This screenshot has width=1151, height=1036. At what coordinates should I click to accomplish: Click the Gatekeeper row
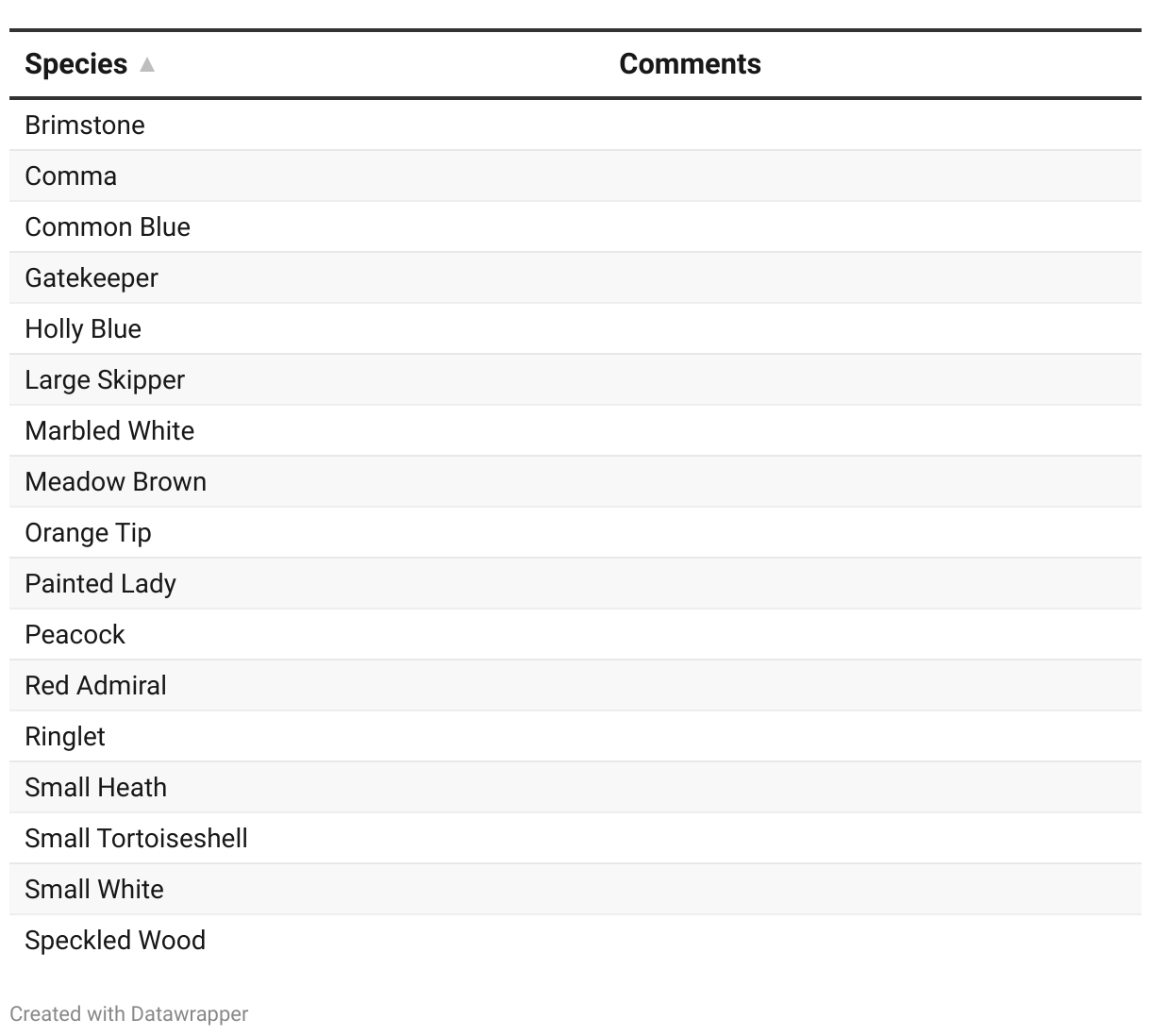point(92,278)
